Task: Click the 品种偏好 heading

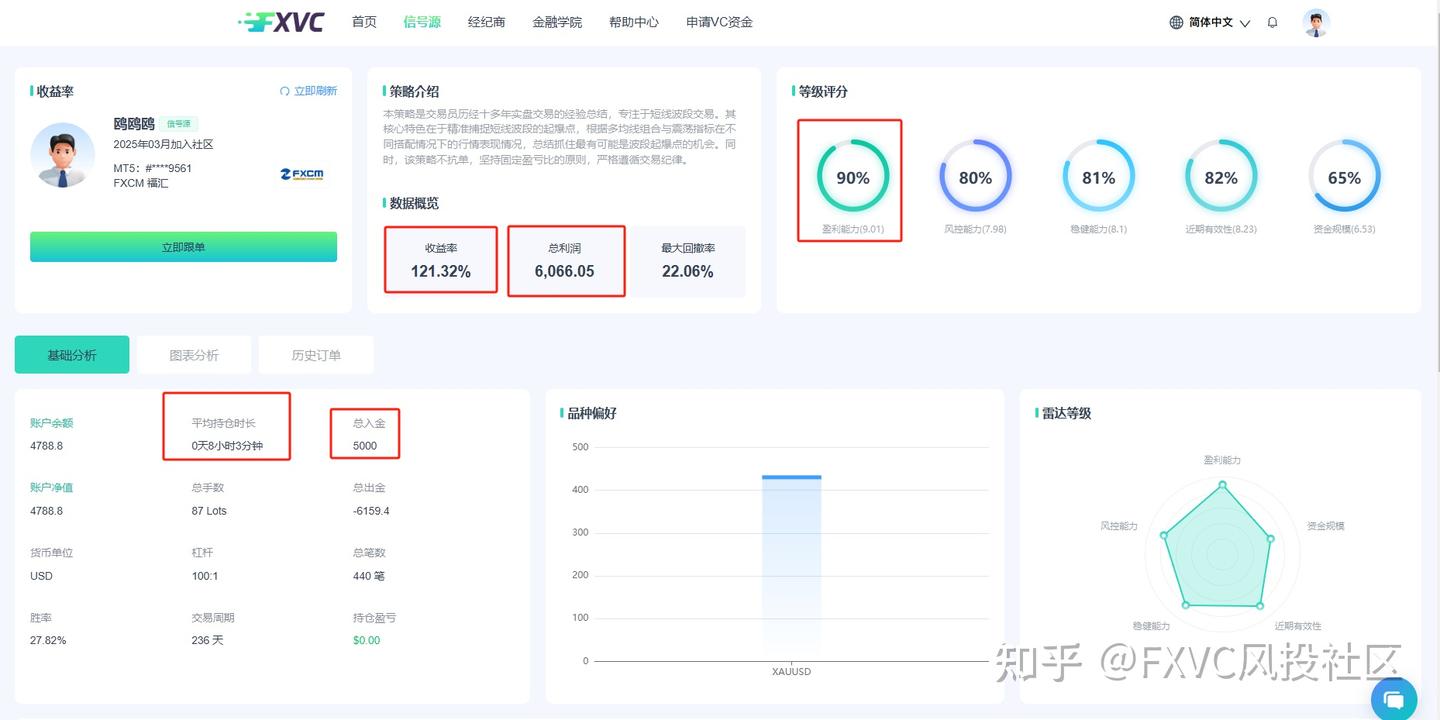Action: [592, 413]
